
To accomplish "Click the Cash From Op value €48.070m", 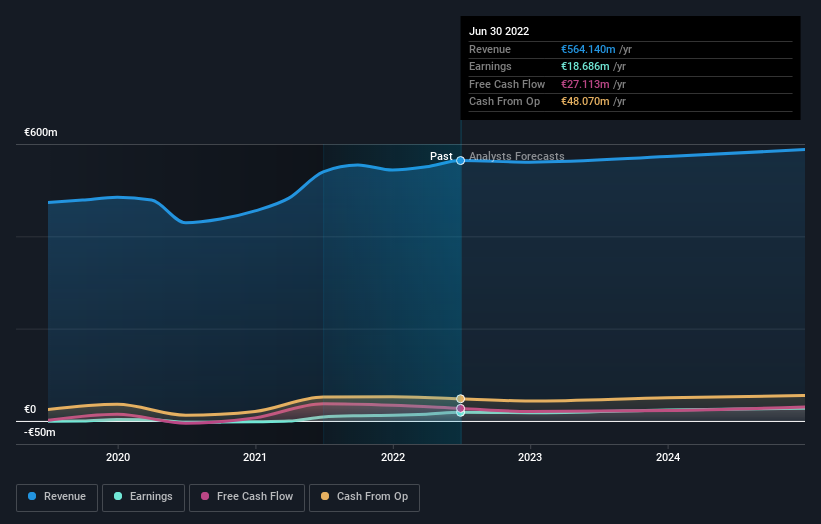I will tap(585, 102).
